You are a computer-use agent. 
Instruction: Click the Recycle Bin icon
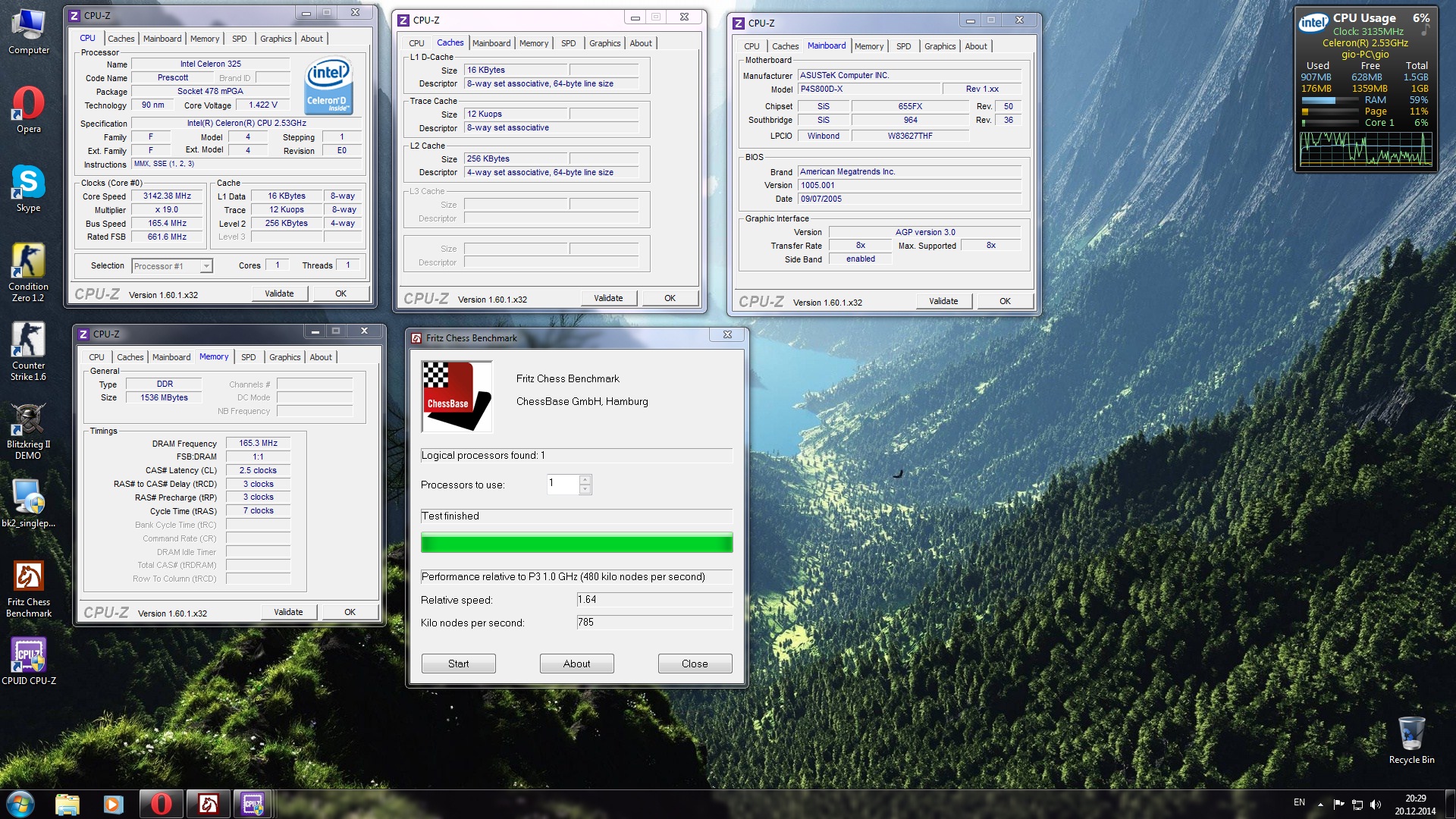pyautogui.click(x=1411, y=734)
